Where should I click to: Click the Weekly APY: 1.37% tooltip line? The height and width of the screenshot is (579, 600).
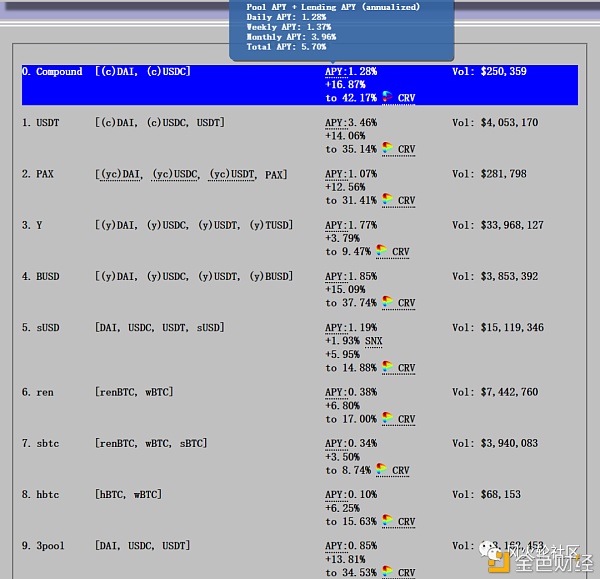point(289,27)
